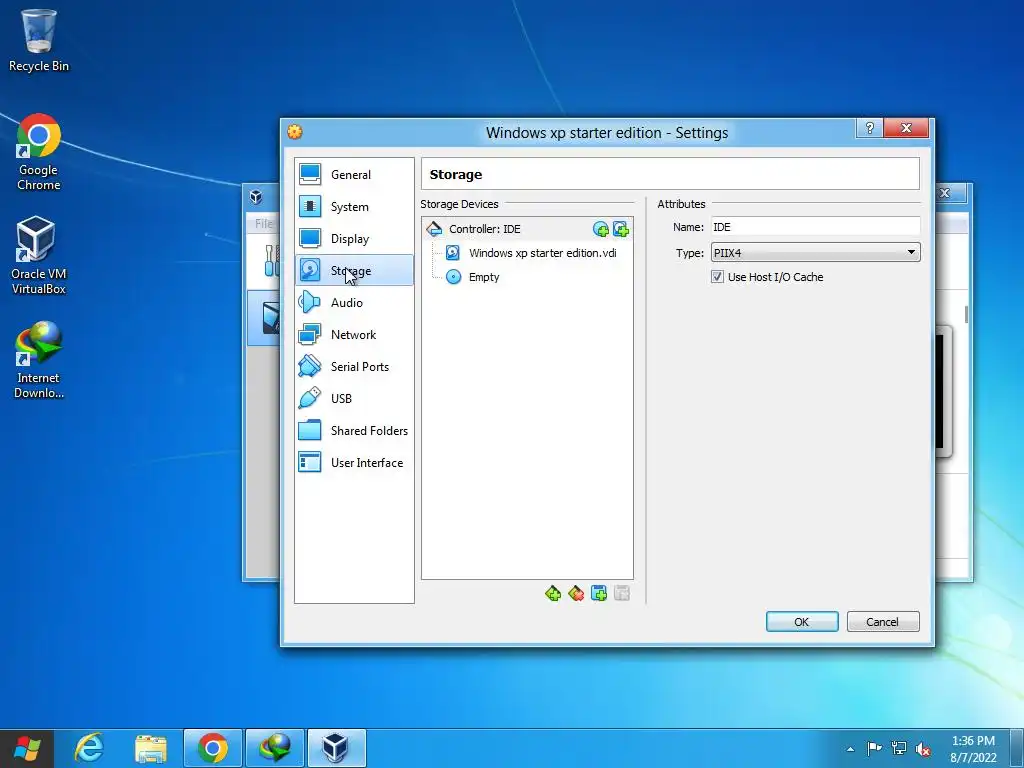Click the Recycle Bin desktop icon
Viewport: 1024px width, 768px height.
[39, 40]
